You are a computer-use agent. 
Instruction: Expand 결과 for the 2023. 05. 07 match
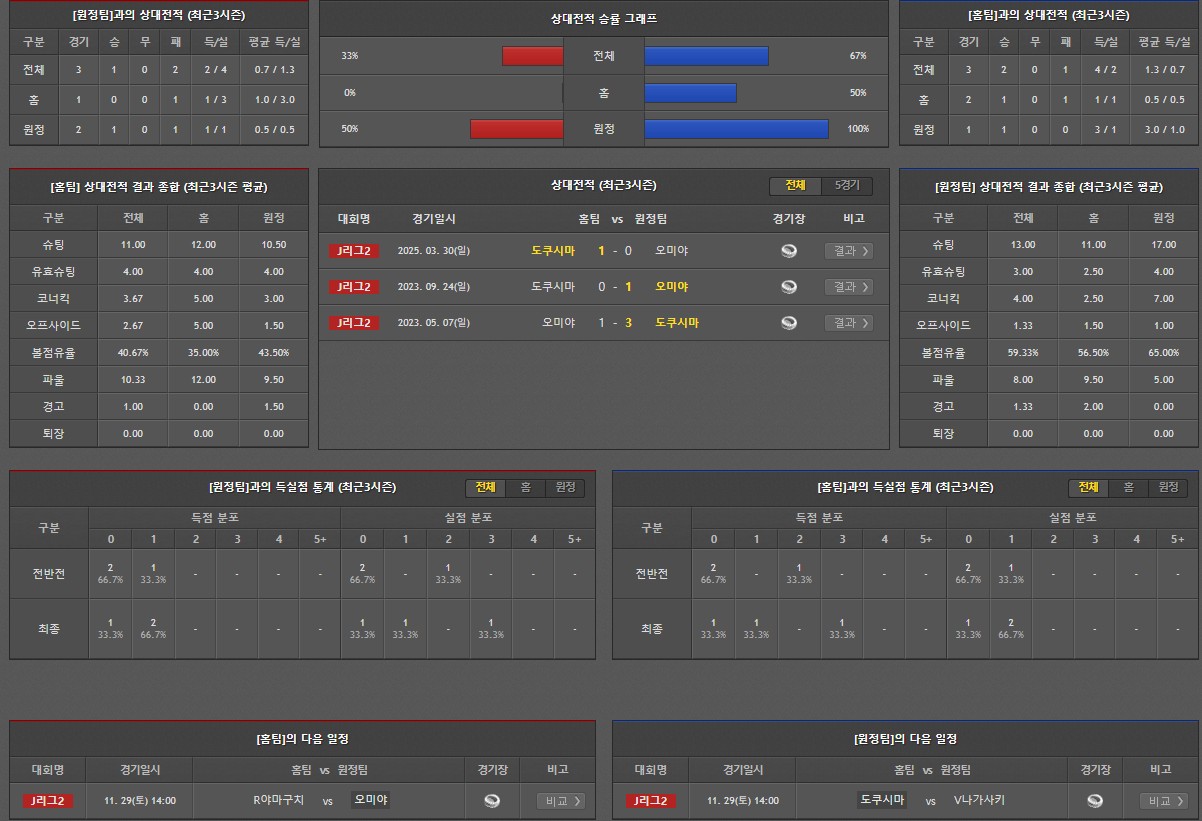[x=849, y=323]
